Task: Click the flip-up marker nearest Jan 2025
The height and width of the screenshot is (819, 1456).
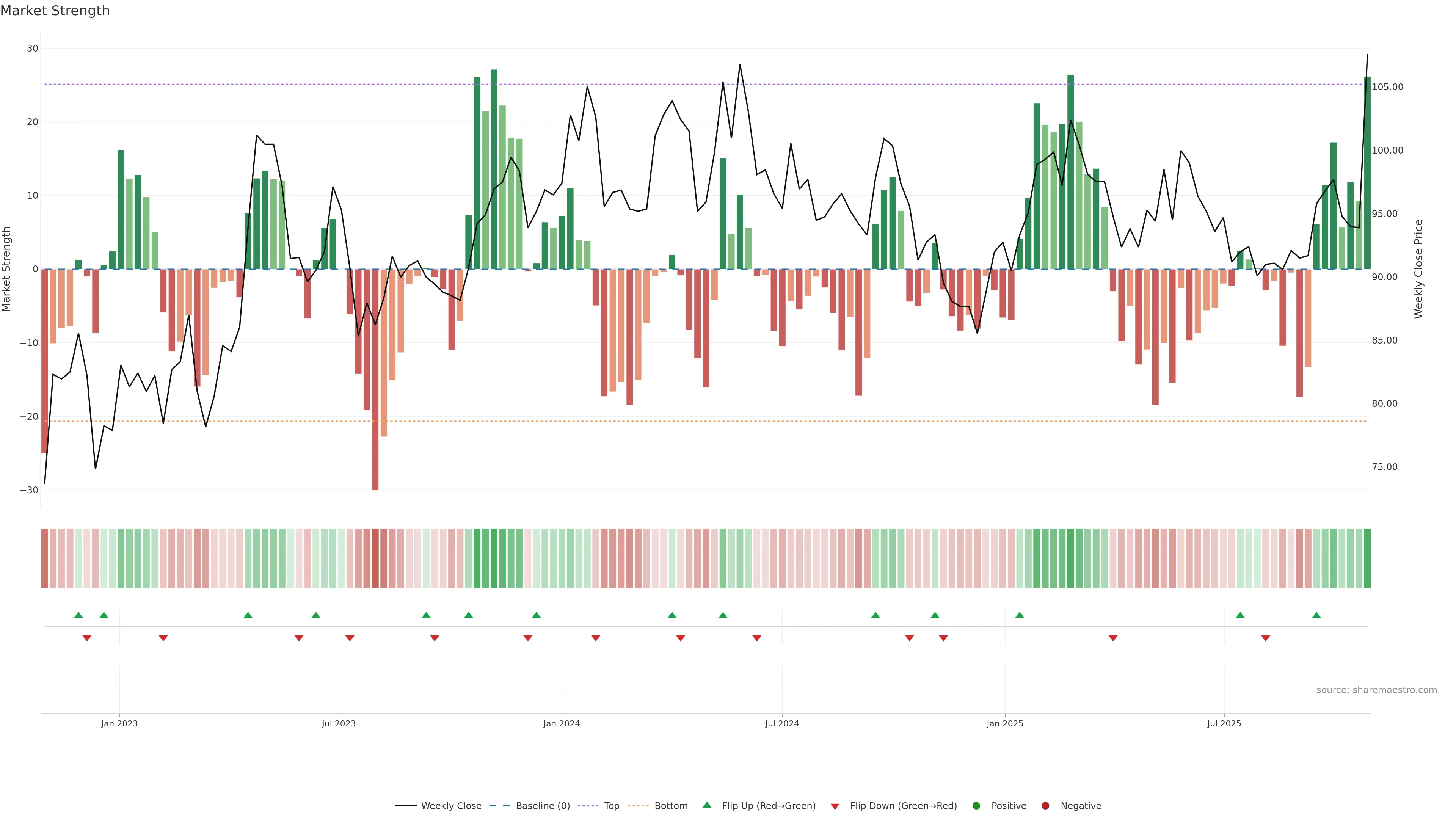Action: (x=1020, y=615)
